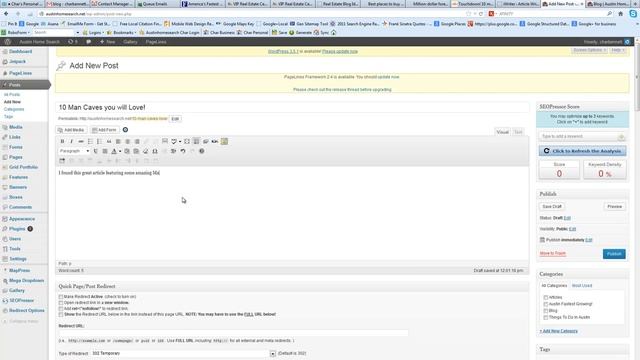Align text left in the editor
Screen dimensions: 640x360
118,141
